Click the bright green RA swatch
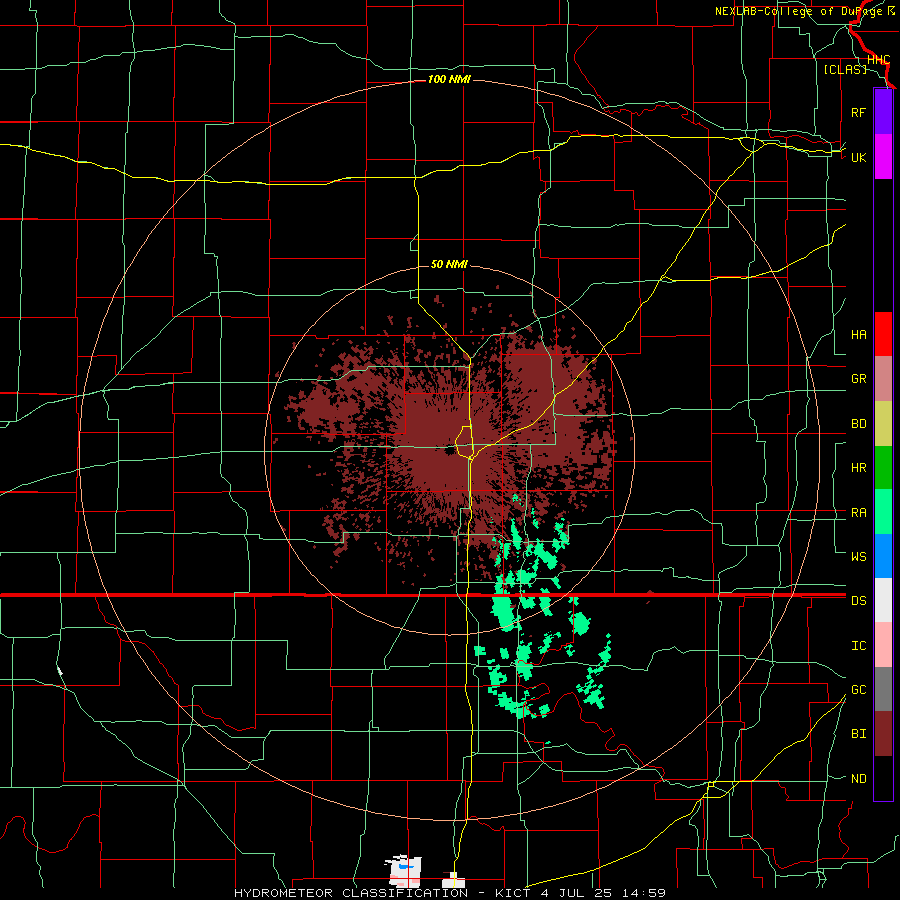900x900 pixels. tap(883, 512)
